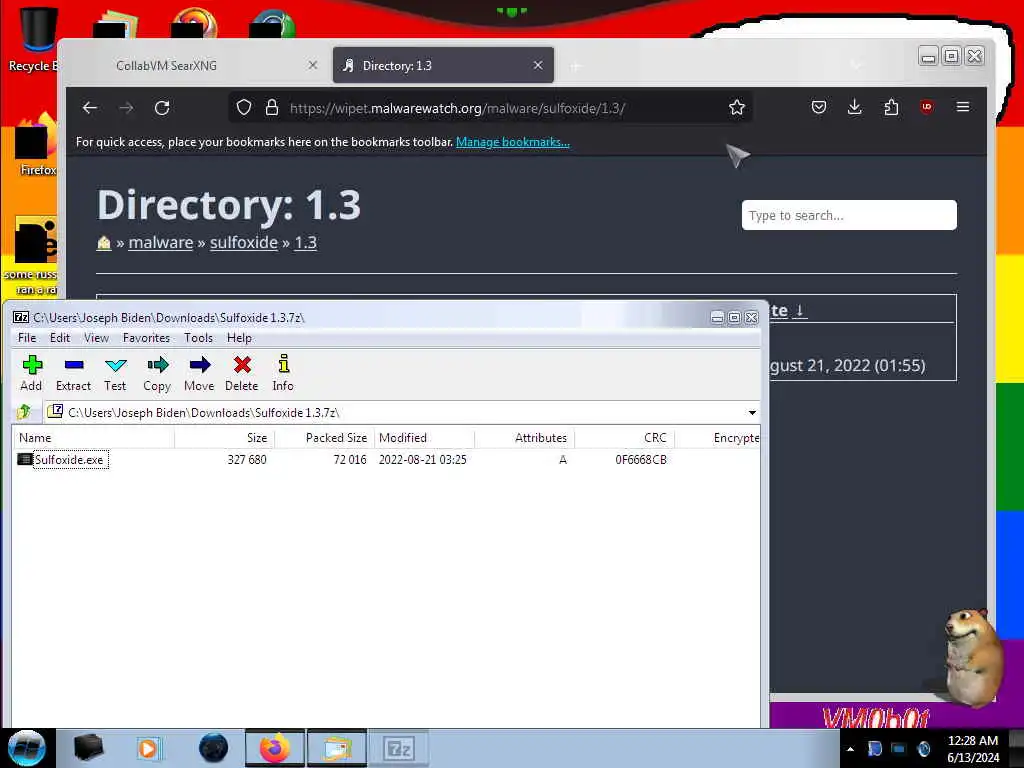The height and width of the screenshot is (768, 1024).
Task: Click the Save to Pocket icon
Action: 818,108
